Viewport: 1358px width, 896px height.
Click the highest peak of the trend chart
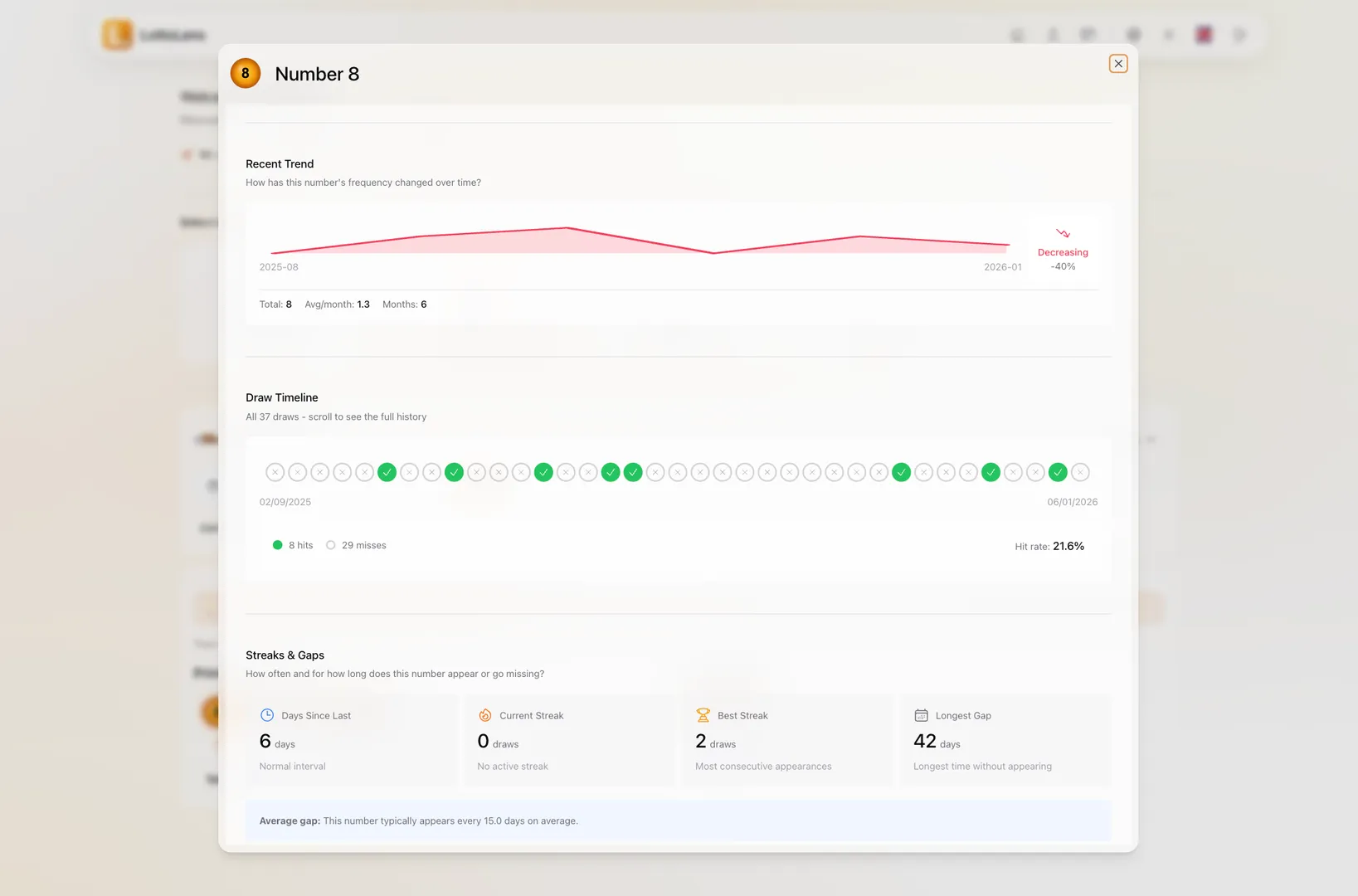click(567, 228)
